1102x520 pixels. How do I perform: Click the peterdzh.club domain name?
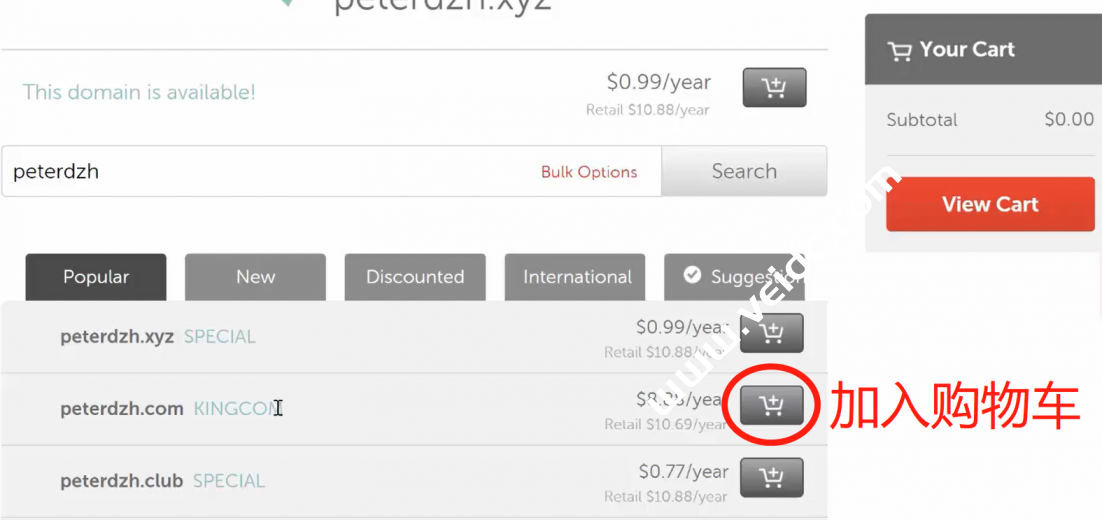point(121,481)
